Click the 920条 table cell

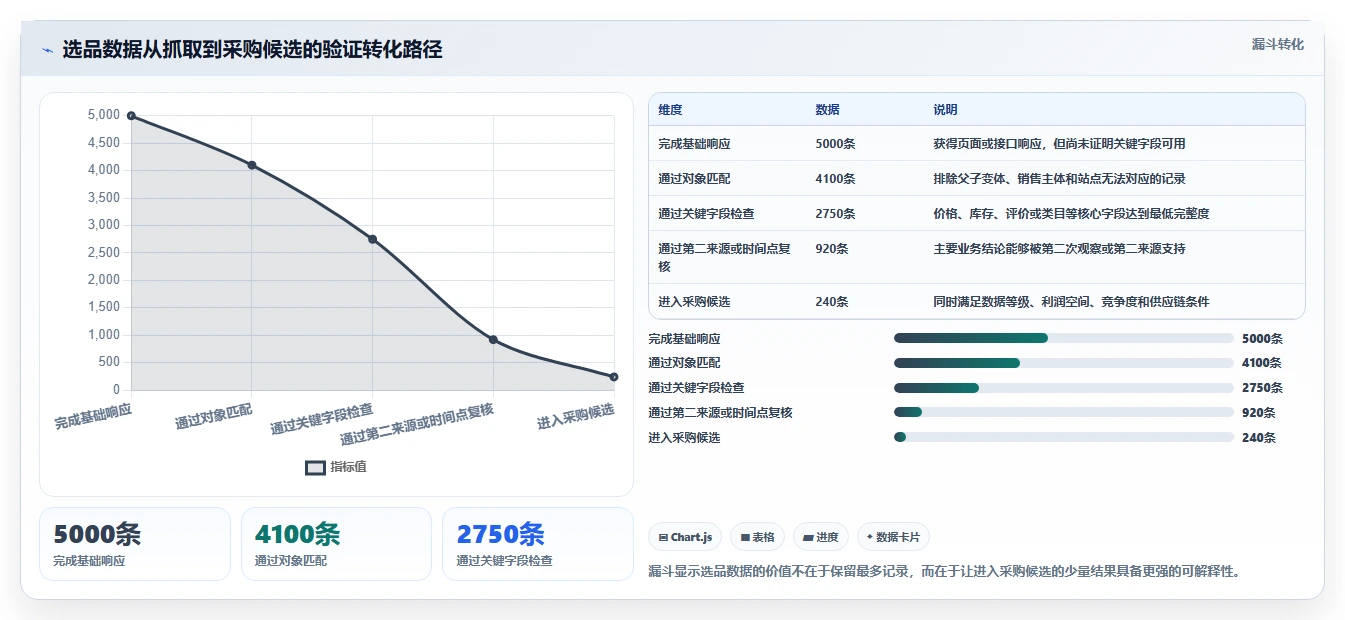[832, 249]
